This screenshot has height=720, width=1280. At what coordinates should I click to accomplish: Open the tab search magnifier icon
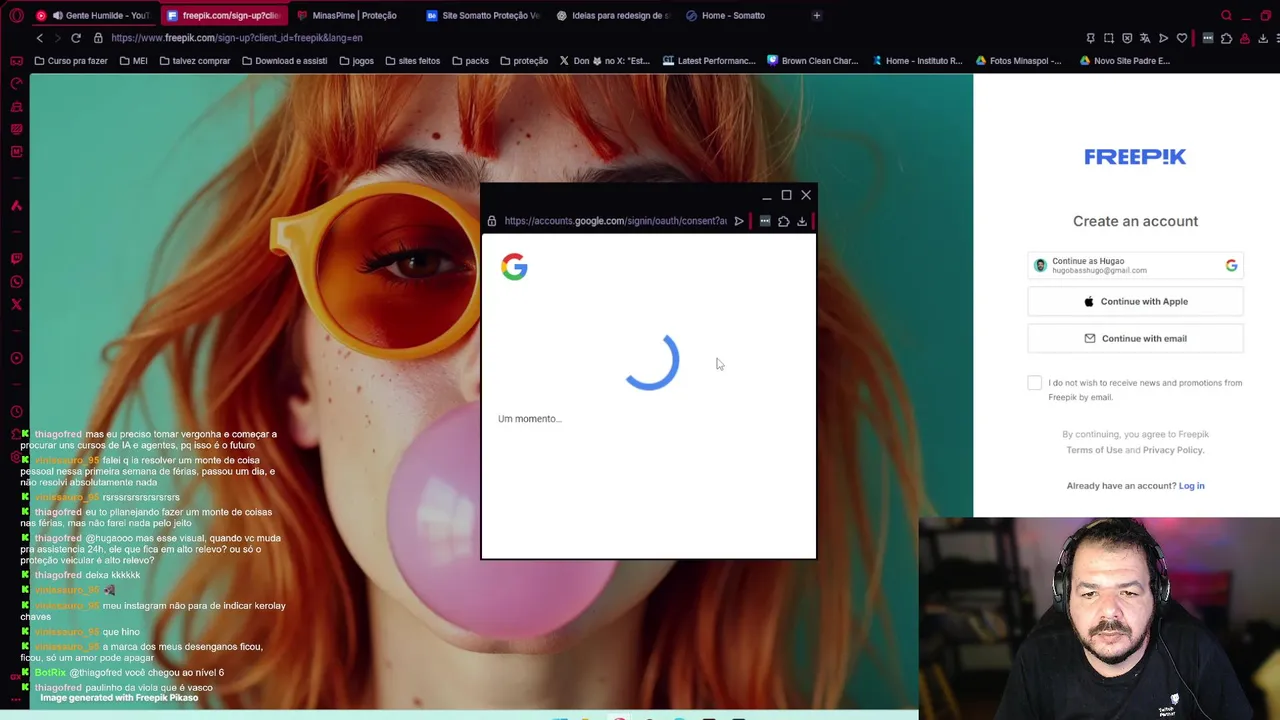1226,15
